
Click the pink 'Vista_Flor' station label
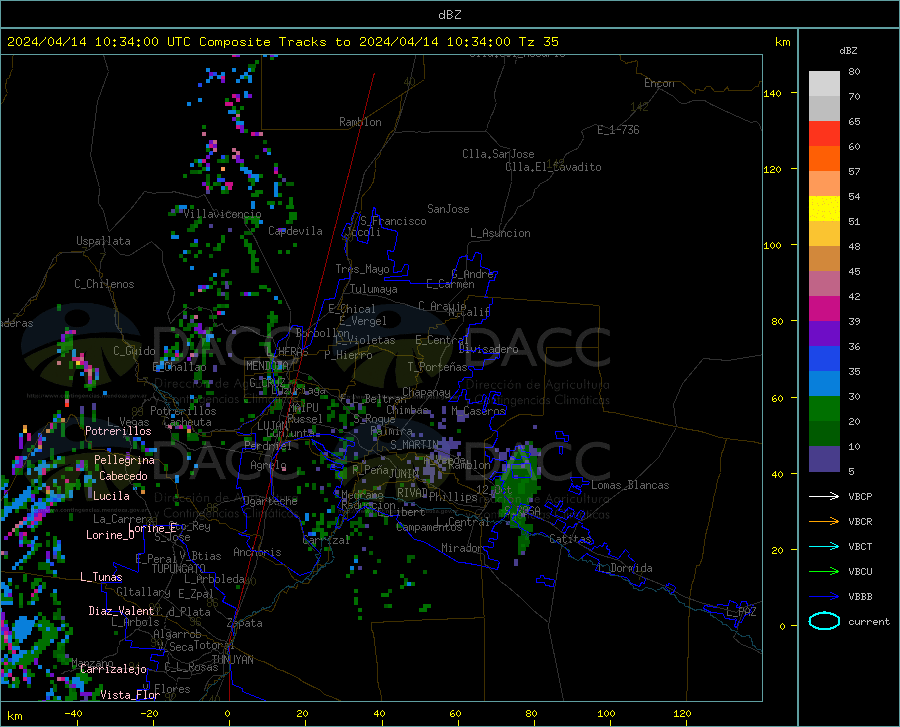coord(130,695)
